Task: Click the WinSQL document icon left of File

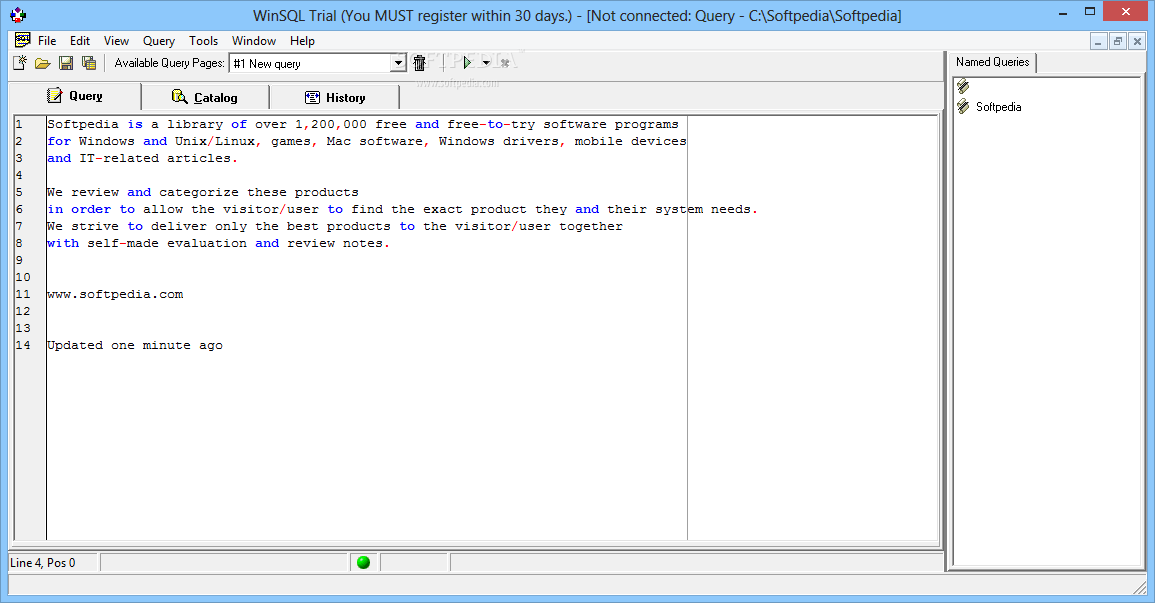Action: tap(23, 40)
